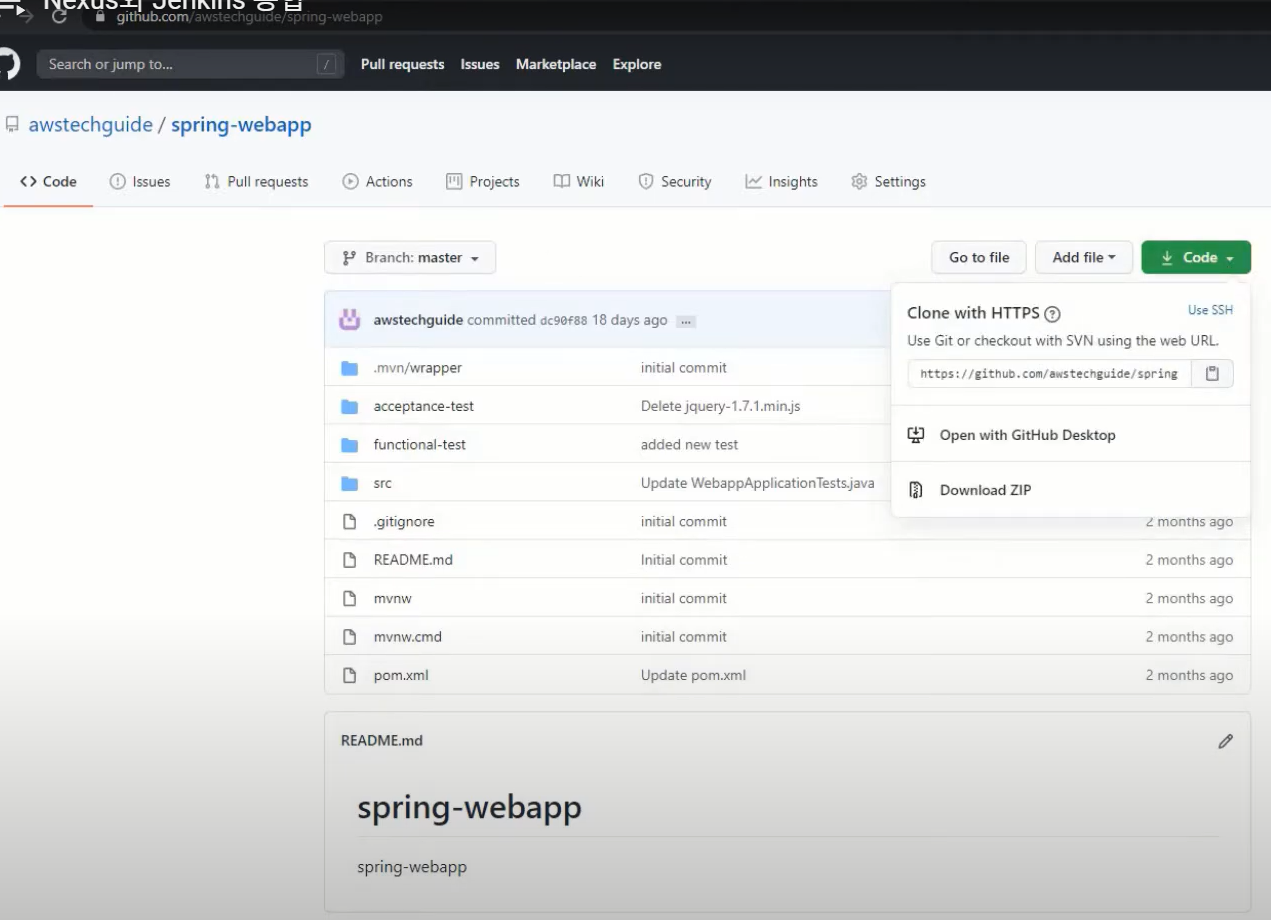1271x920 pixels.
Task: Click the .mvn/wrapper folder icon
Action: (x=349, y=368)
